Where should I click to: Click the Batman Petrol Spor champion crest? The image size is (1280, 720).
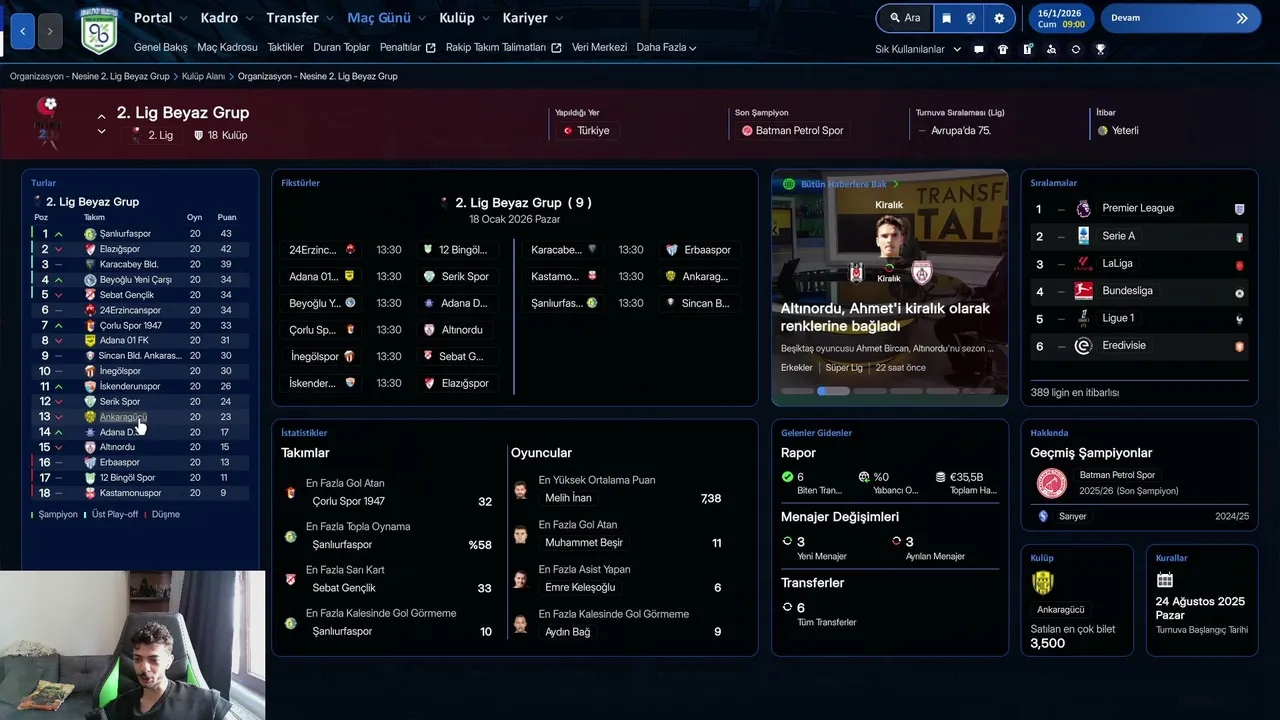tap(1051, 484)
